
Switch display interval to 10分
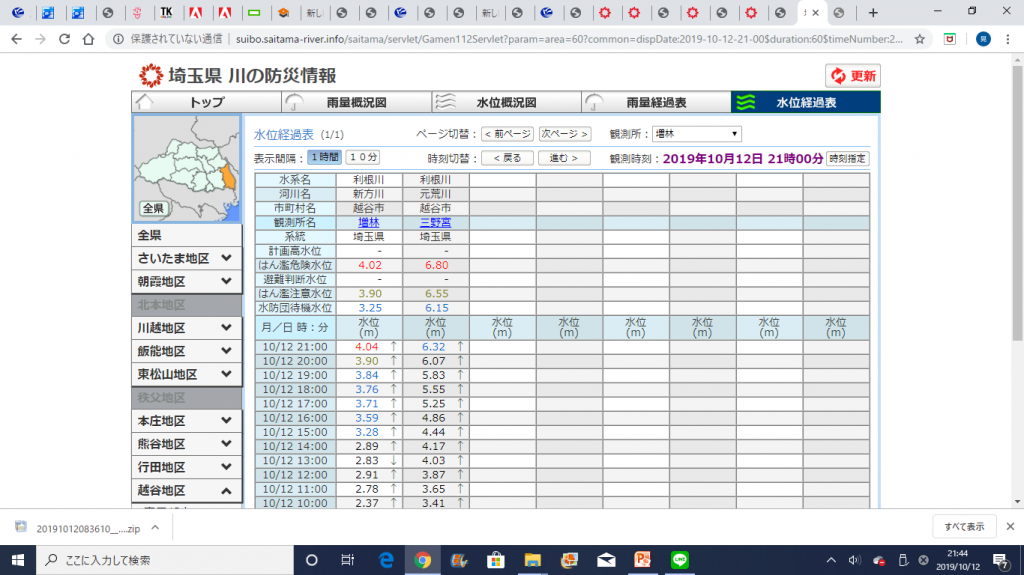tap(363, 157)
